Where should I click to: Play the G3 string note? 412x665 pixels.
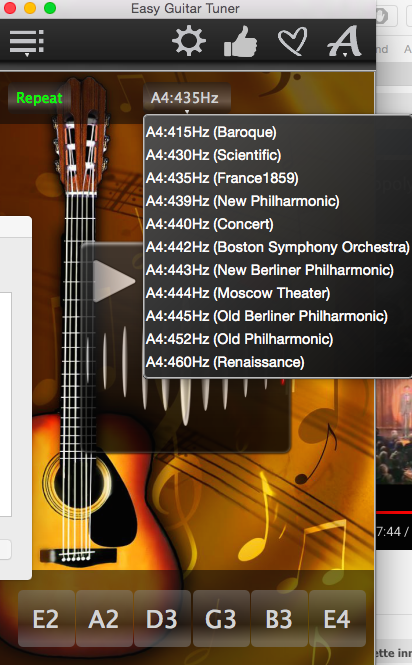pyautogui.click(x=221, y=619)
